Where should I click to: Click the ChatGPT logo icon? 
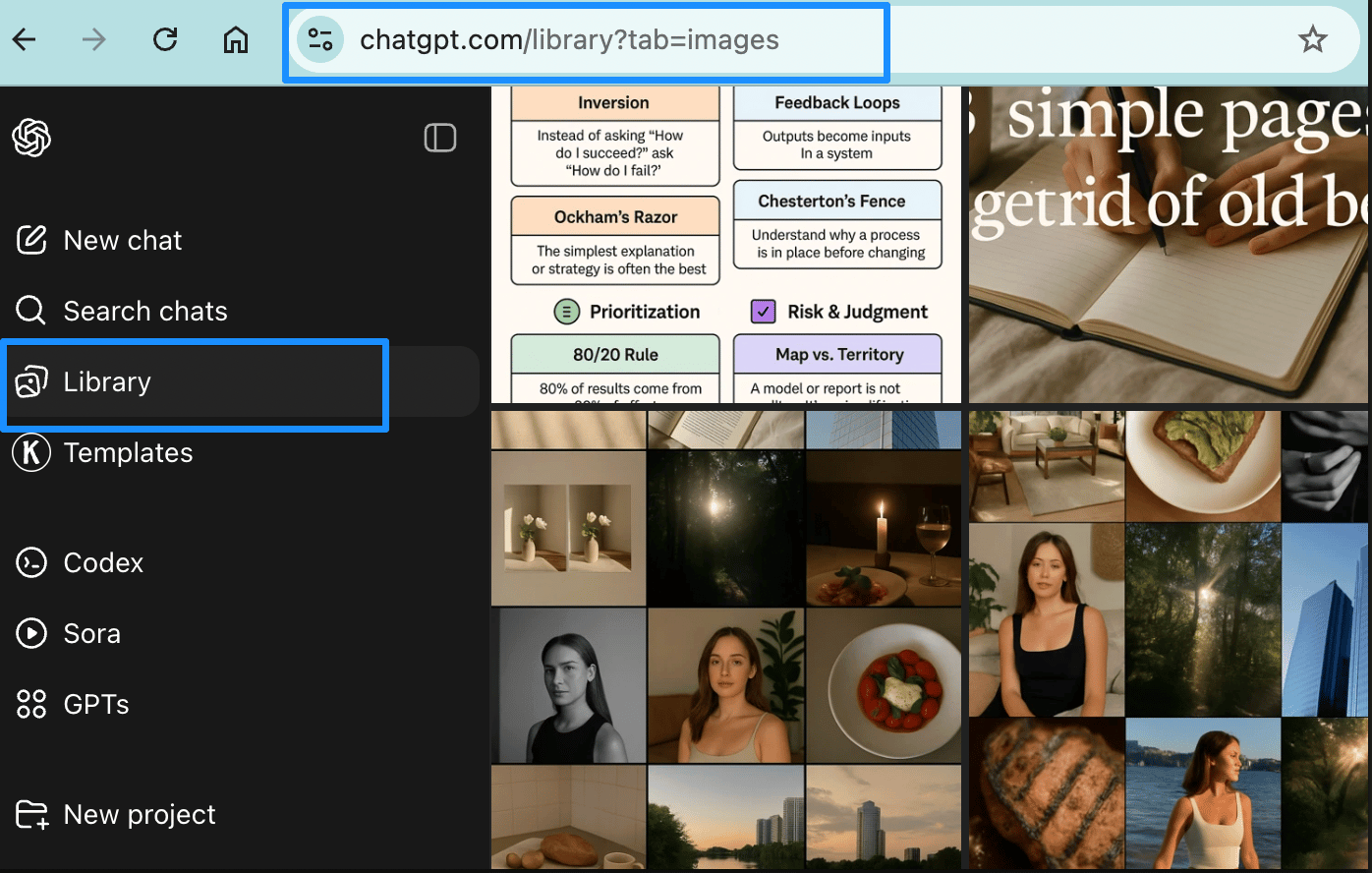(x=31, y=138)
